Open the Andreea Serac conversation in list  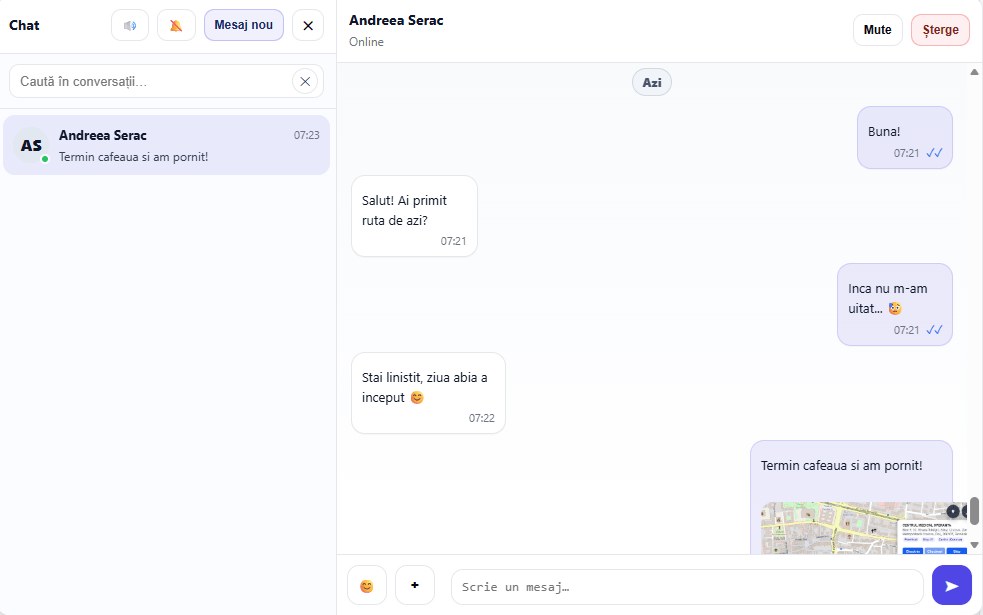[x=166, y=145]
